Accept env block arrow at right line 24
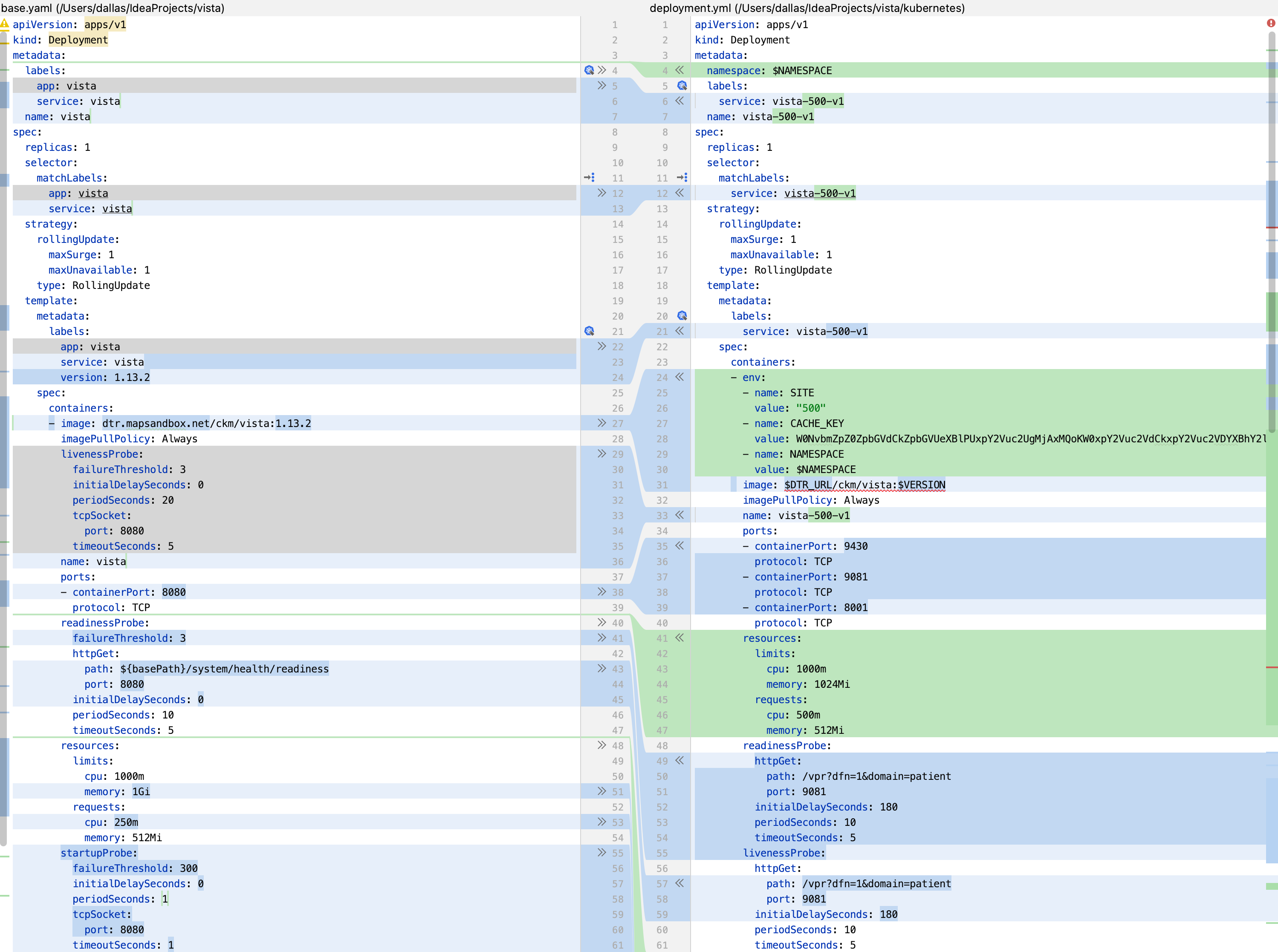 pos(679,377)
